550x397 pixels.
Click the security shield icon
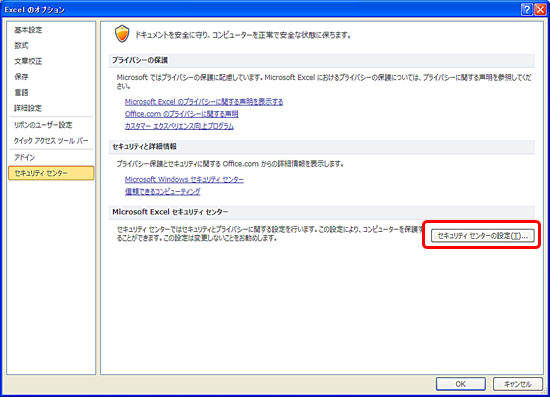pos(122,34)
